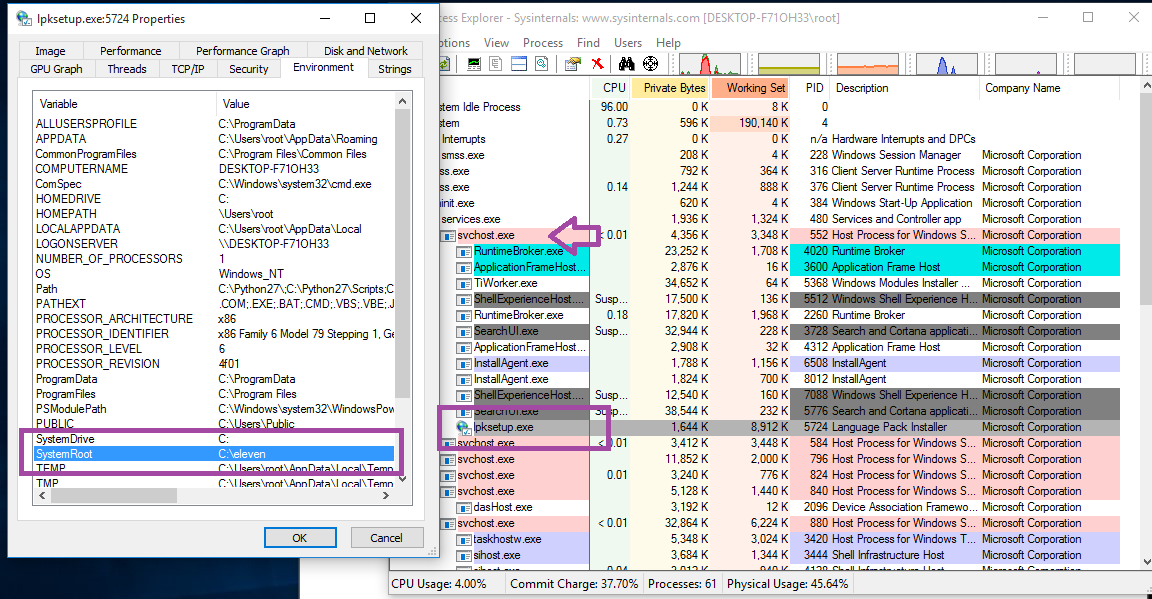This screenshot has width=1152, height=599.
Task: Toggle the Show Lower Pane toolbar icon
Action: coord(519,64)
